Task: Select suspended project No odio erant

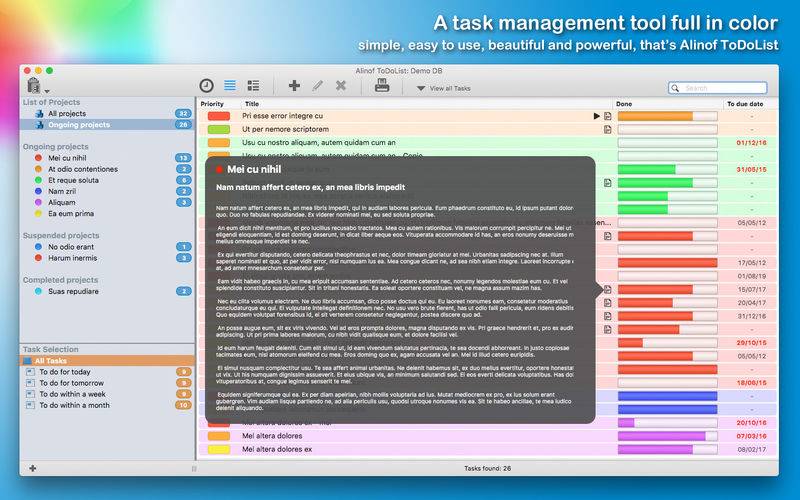Action: click(x=107, y=247)
